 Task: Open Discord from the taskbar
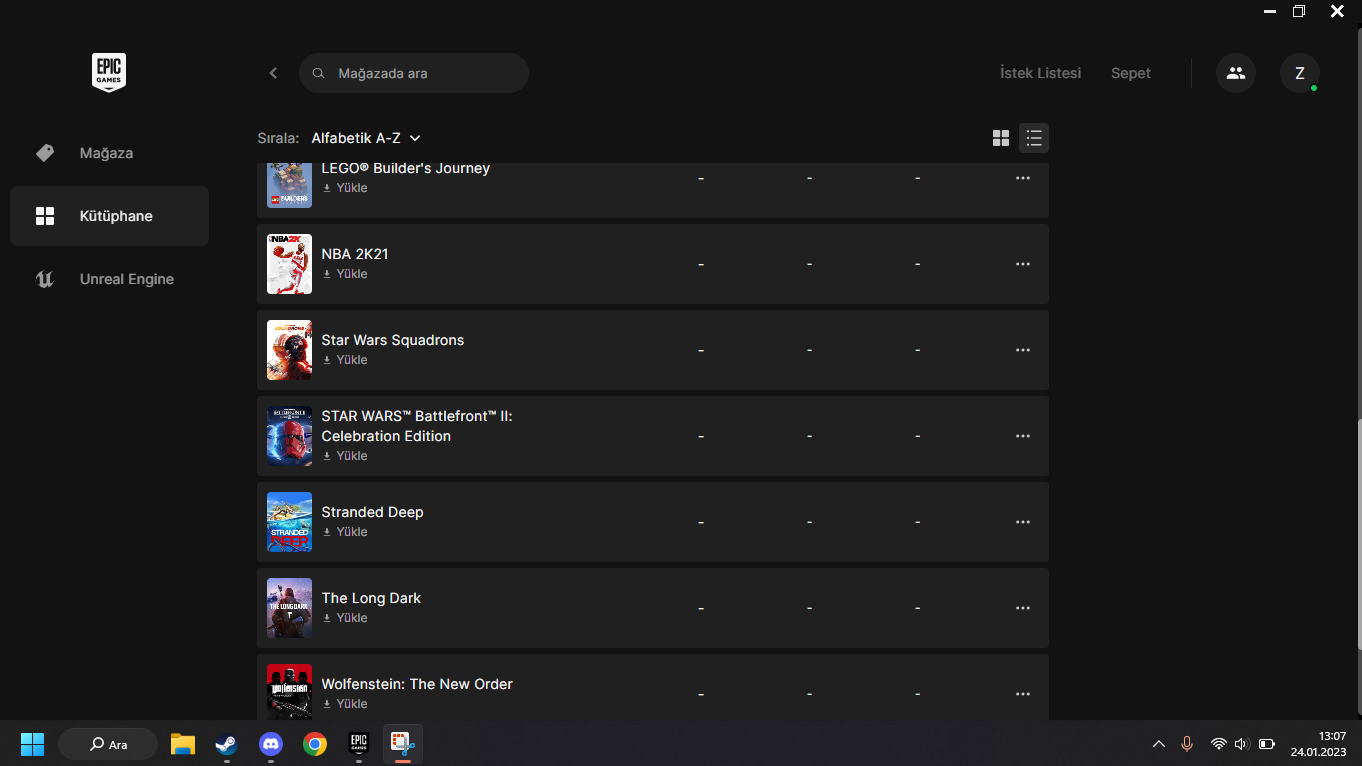[x=270, y=744]
